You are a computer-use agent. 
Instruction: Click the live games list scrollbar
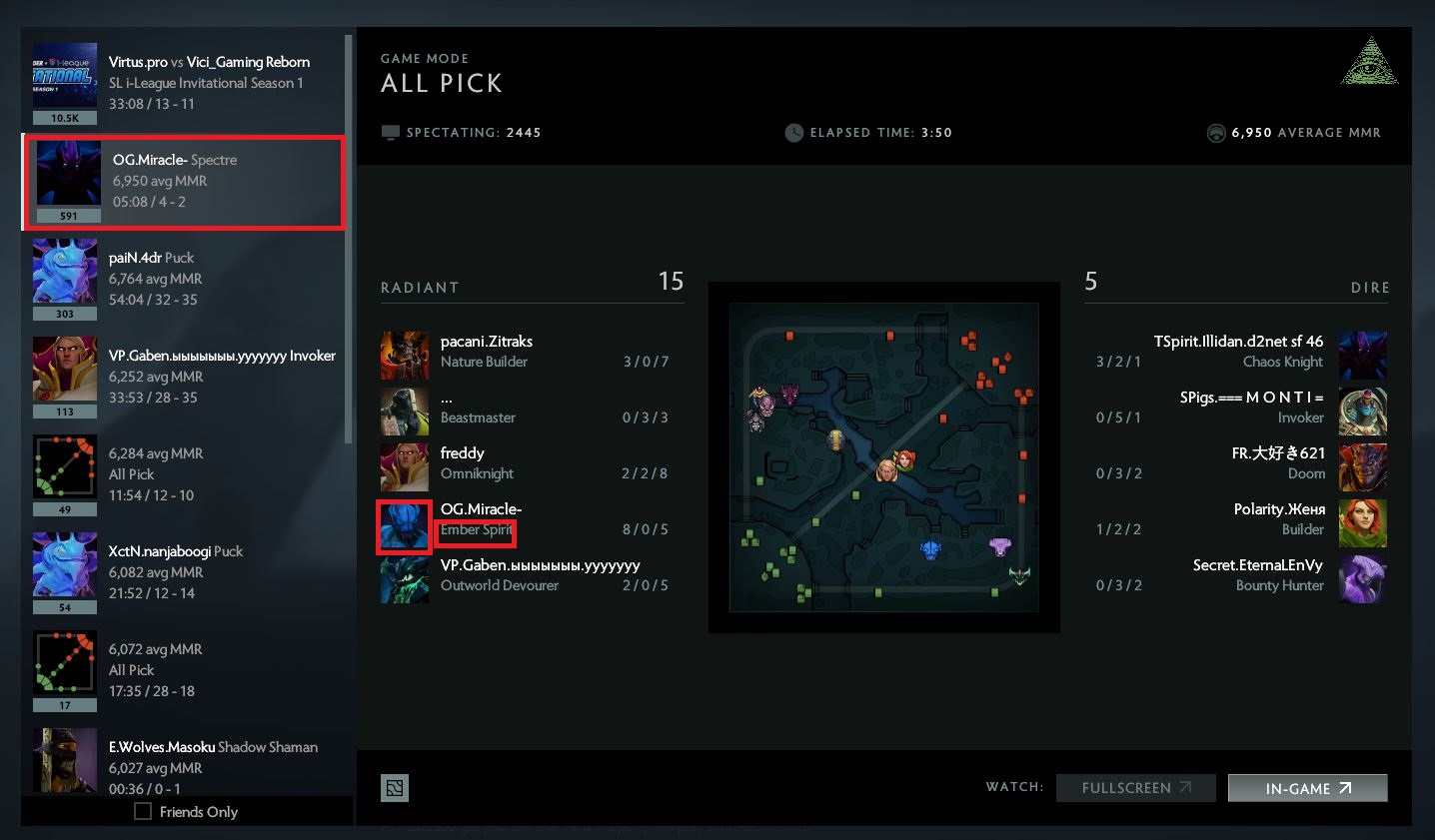(x=349, y=239)
